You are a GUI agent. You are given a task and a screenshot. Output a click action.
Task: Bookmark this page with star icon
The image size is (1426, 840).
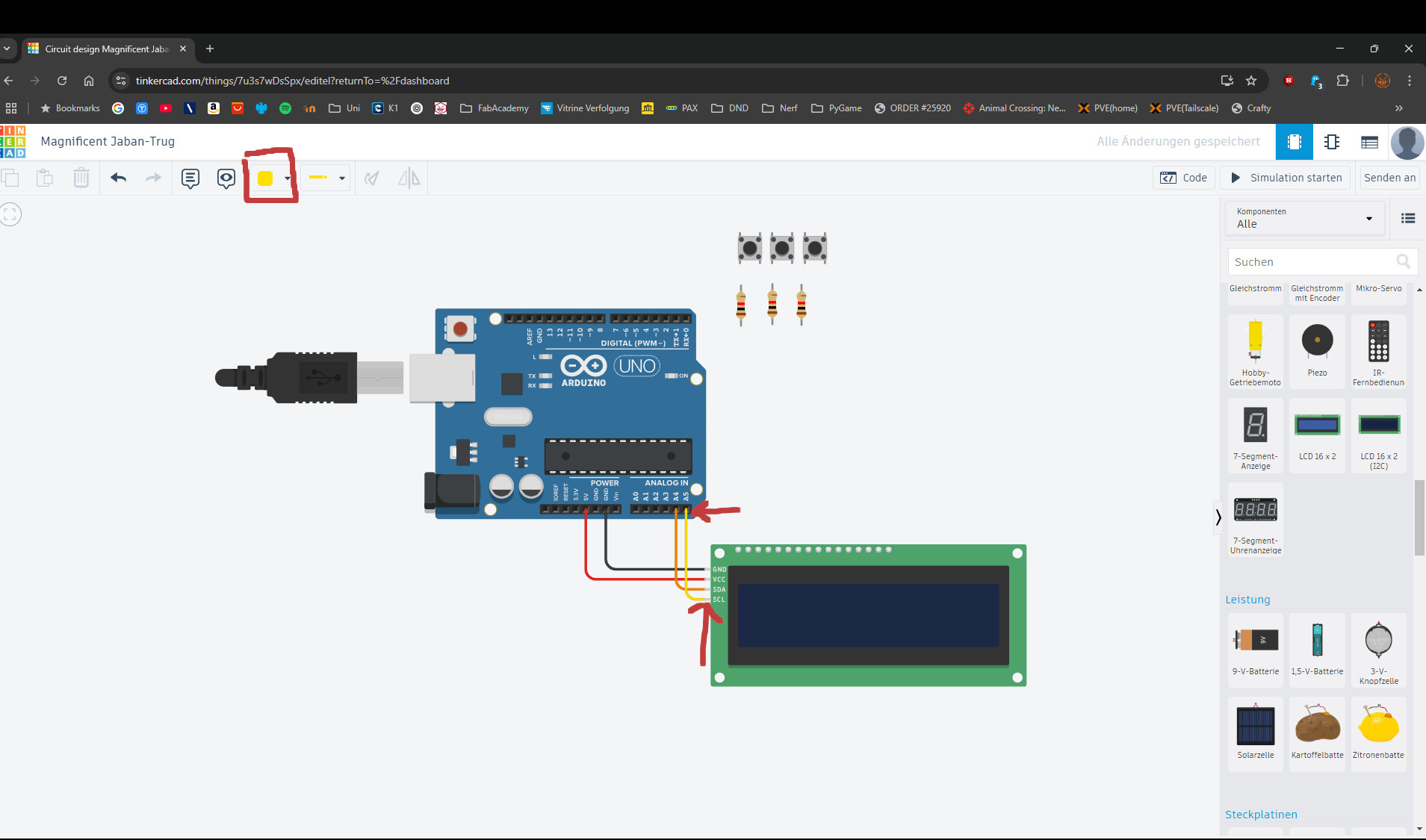pyautogui.click(x=1251, y=81)
